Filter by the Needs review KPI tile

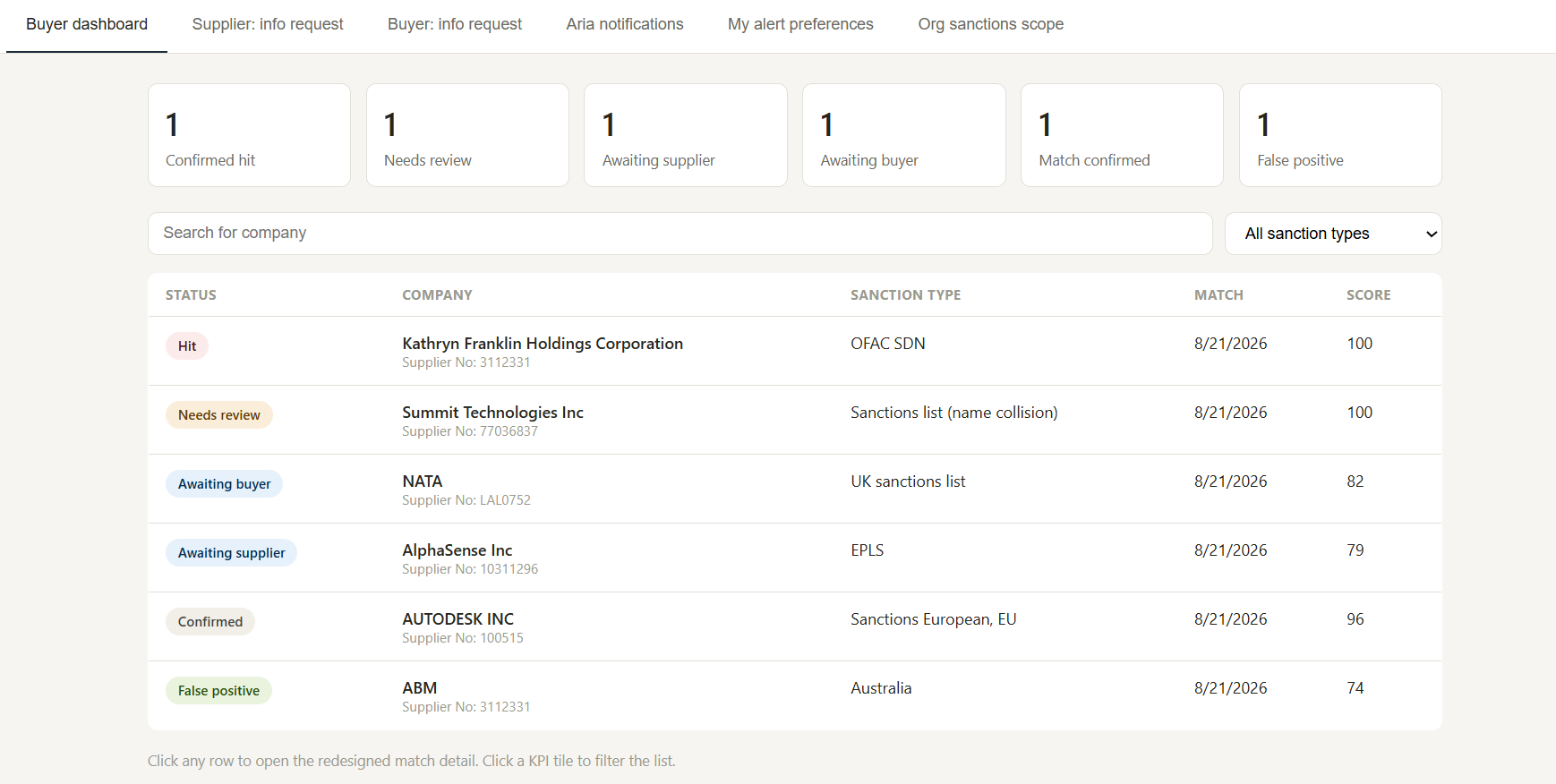(467, 135)
